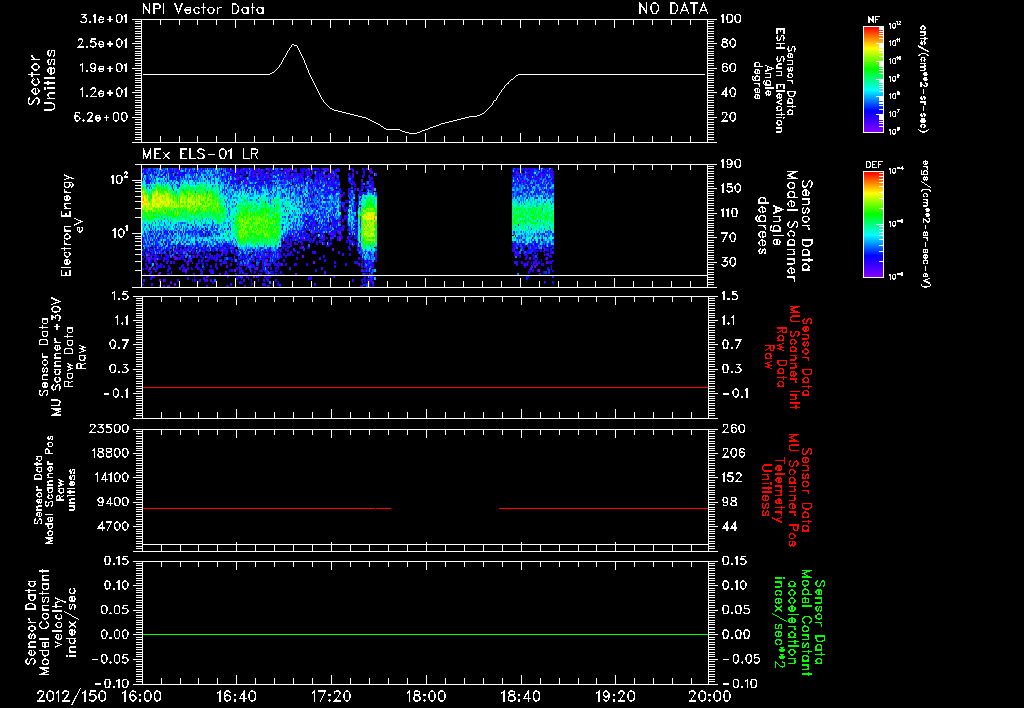Click the DEF energy flux color bar

873,224
